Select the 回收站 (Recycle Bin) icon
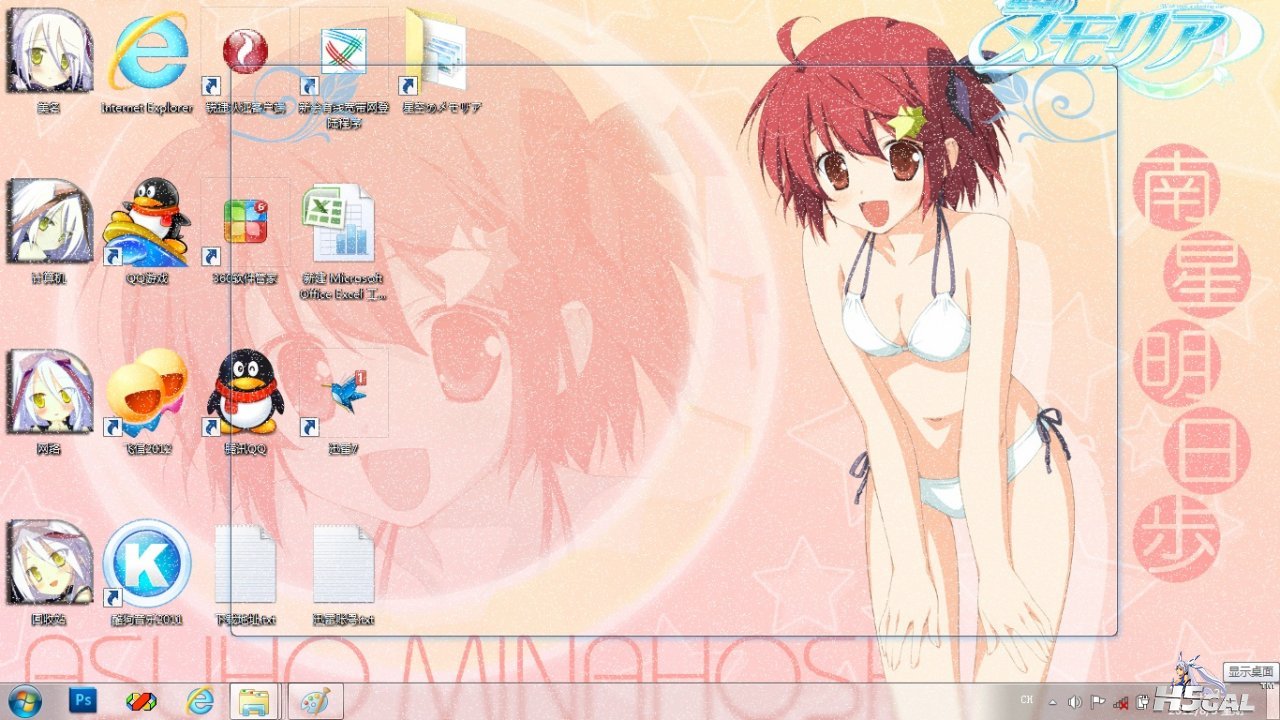This screenshot has width=1280, height=720. tap(49, 573)
